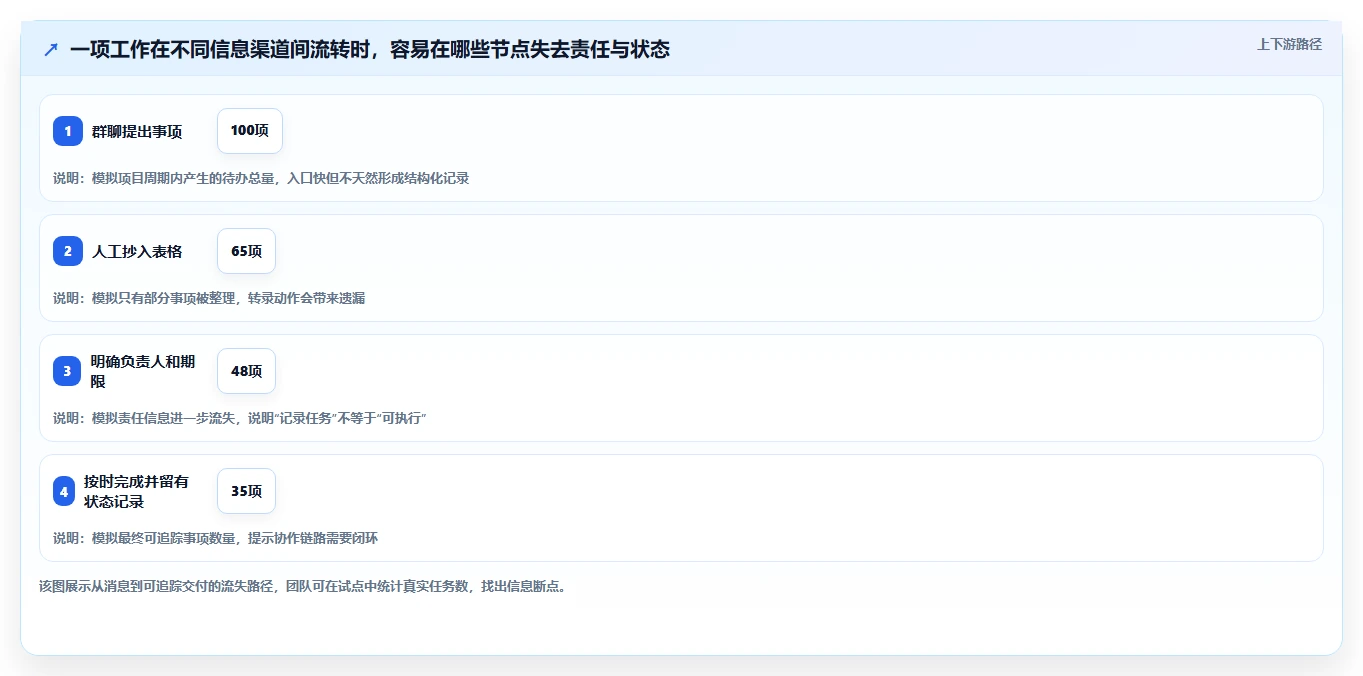1363x676 pixels.
Task: Click the footer note 该图展示从消息到可追踪交付
Action: (x=304, y=586)
